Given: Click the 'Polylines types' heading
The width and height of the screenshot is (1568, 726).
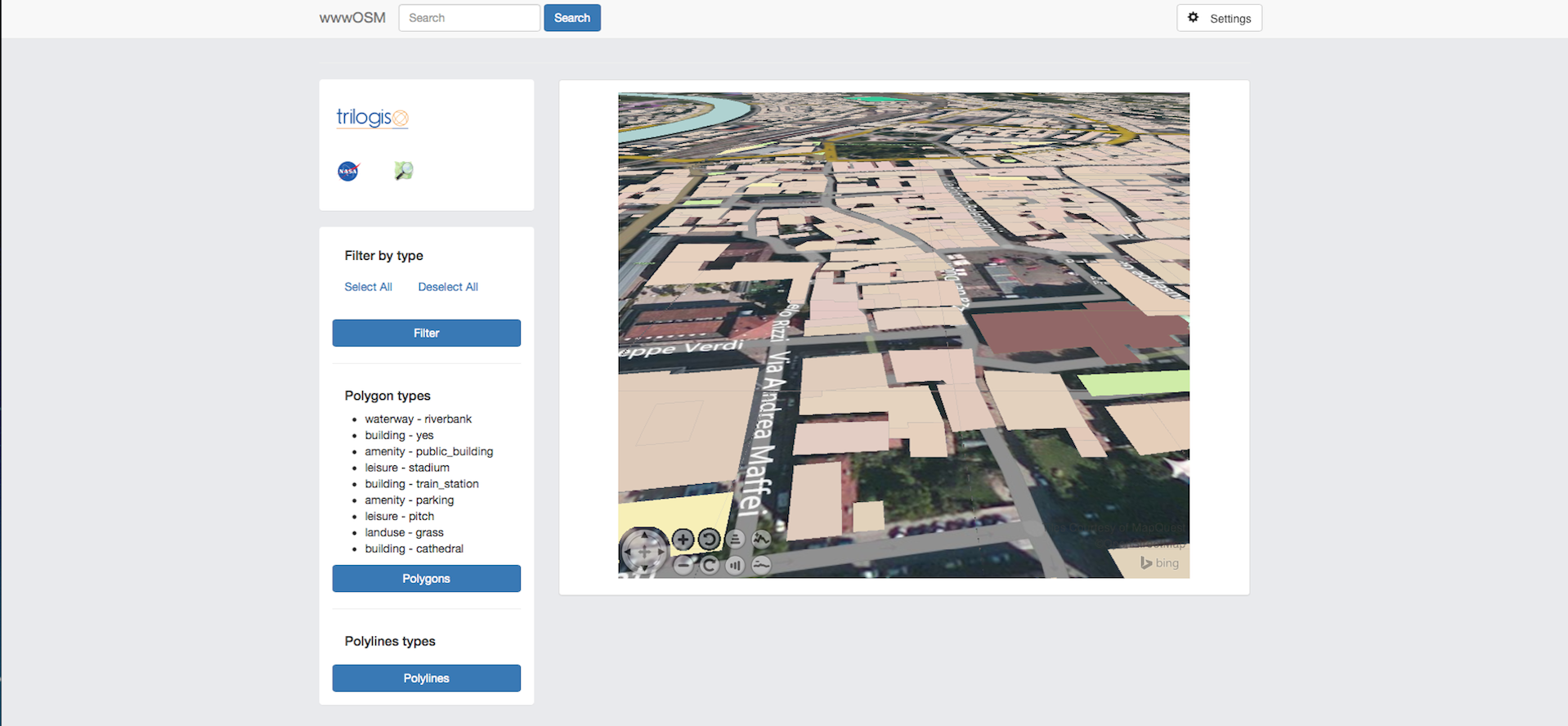Looking at the screenshot, I should [x=390, y=641].
